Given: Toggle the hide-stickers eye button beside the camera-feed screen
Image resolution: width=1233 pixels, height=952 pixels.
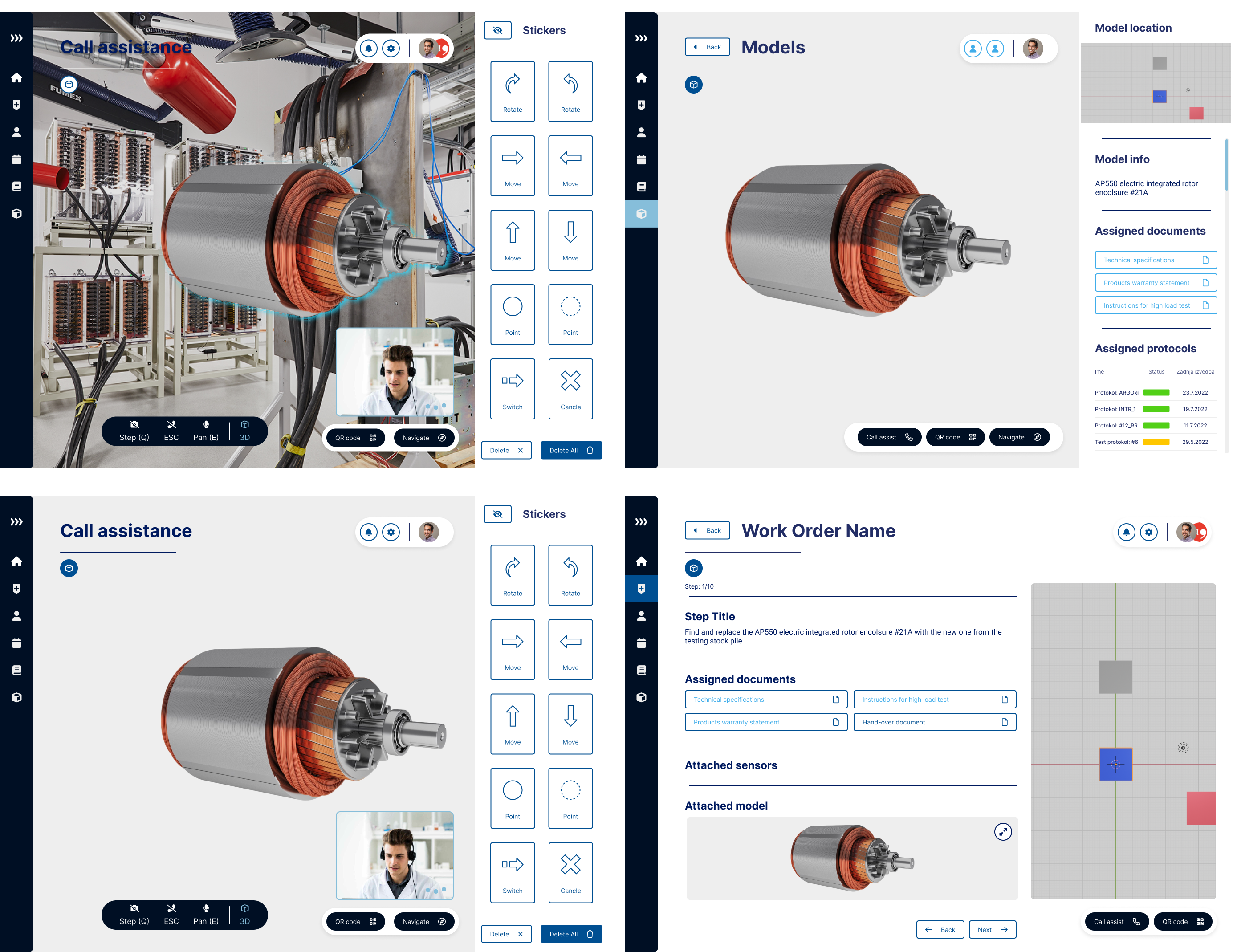Looking at the screenshot, I should [497, 30].
